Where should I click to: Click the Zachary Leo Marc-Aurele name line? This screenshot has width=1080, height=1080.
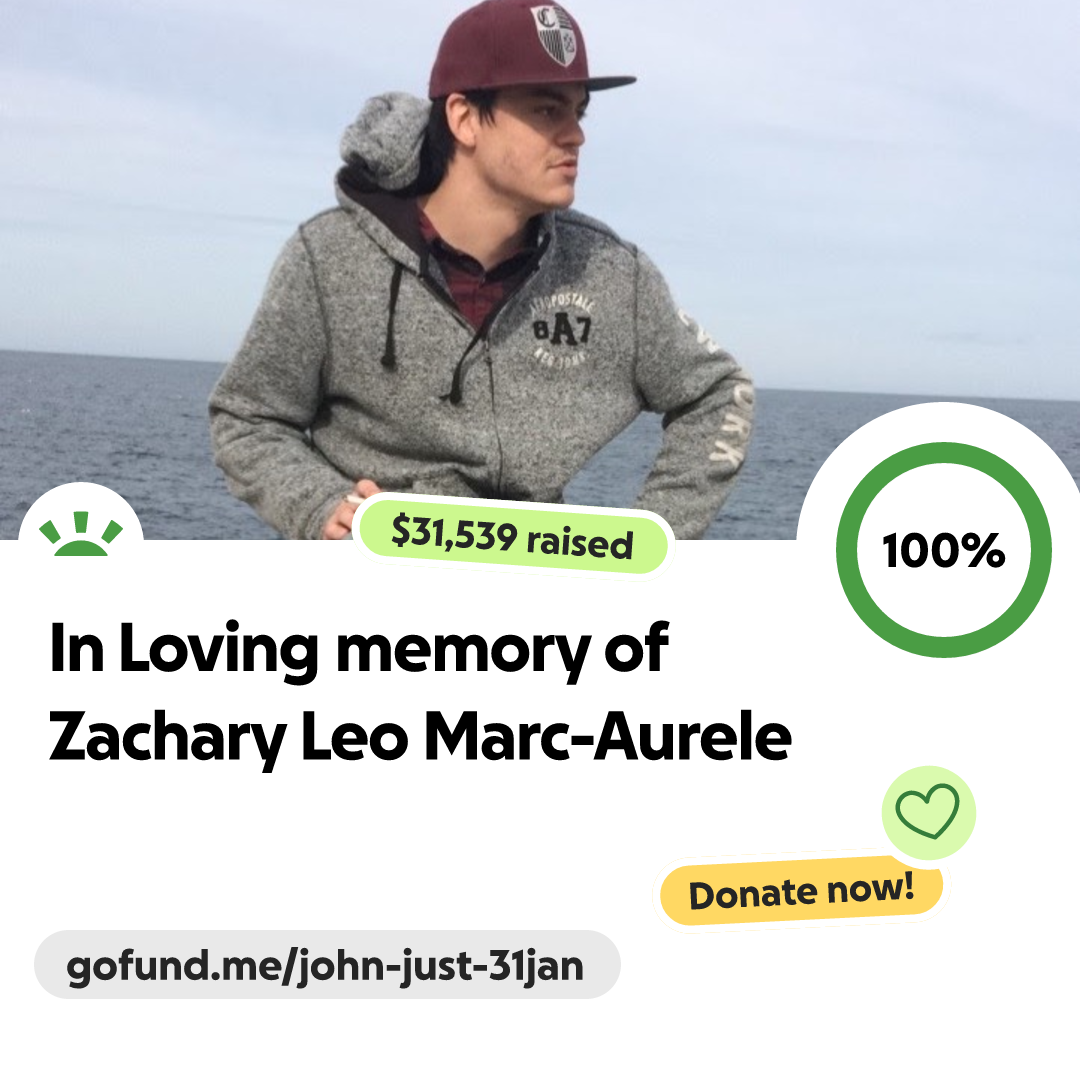[x=420, y=738]
